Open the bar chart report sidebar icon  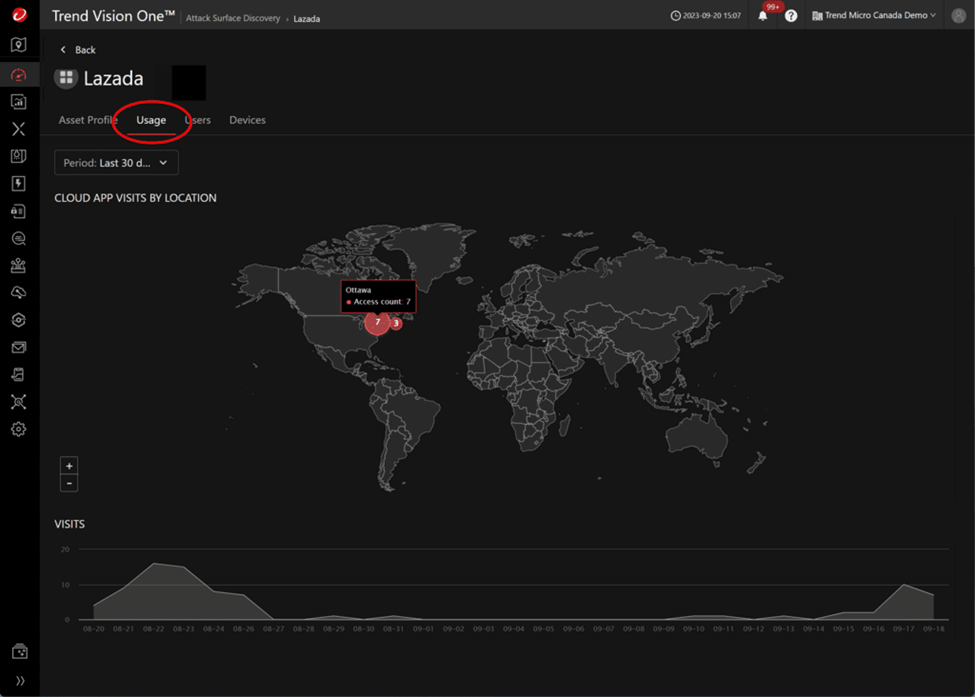(19, 101)
